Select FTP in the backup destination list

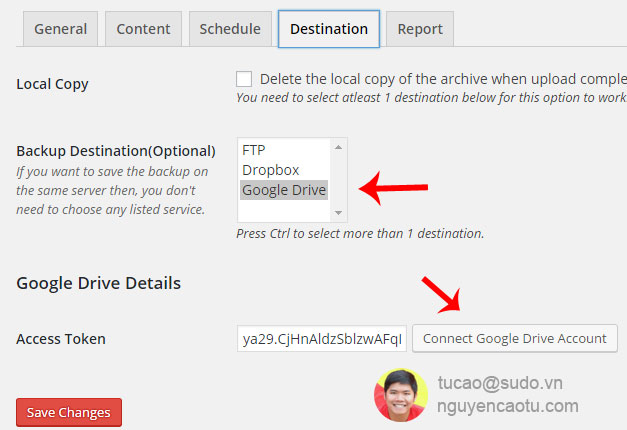(x=254, y=150)
